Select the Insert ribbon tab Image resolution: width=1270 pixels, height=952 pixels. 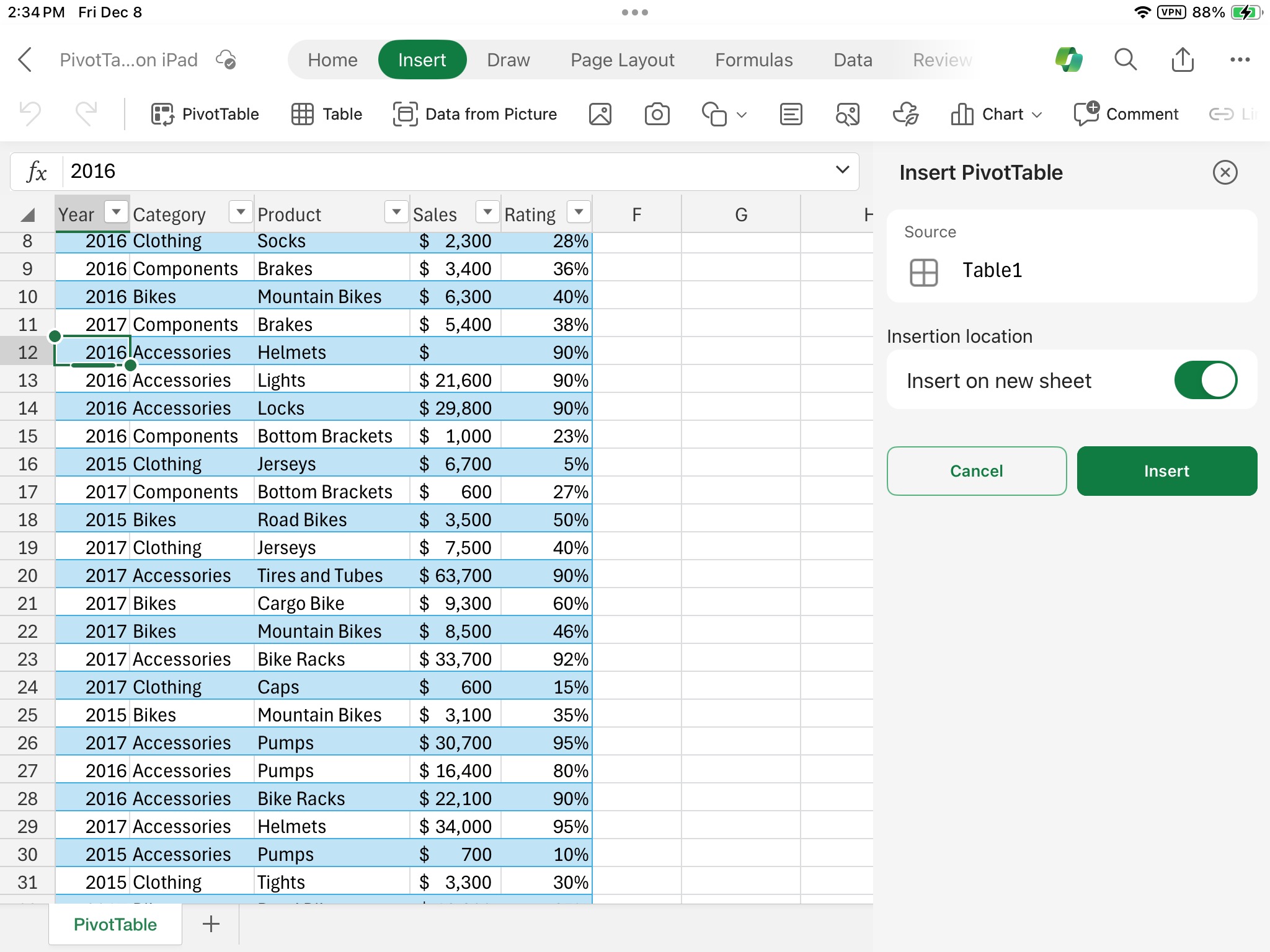(x=422, y=60)
